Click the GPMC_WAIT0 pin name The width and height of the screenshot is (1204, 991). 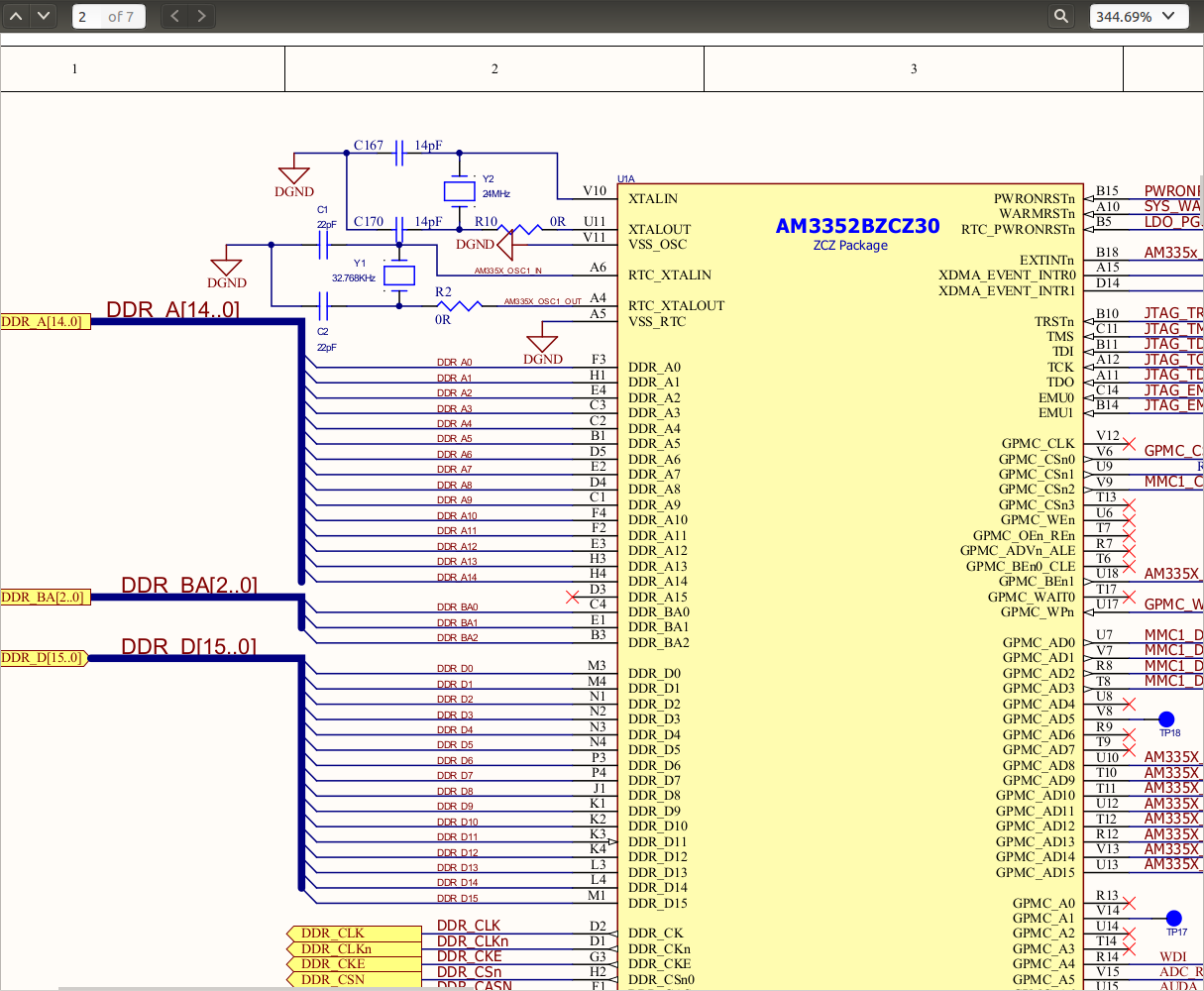pos(1032,597)
